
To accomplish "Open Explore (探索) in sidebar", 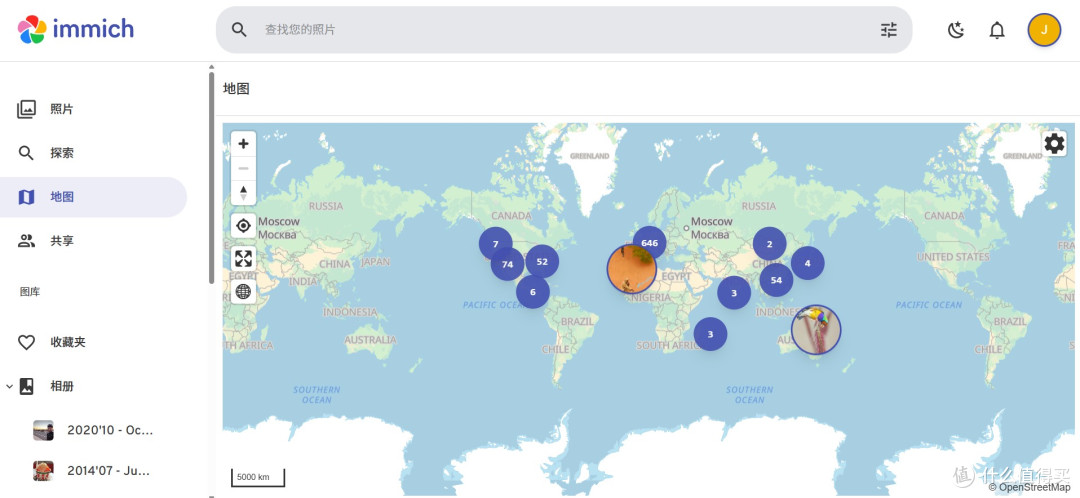I will point(94,153).
